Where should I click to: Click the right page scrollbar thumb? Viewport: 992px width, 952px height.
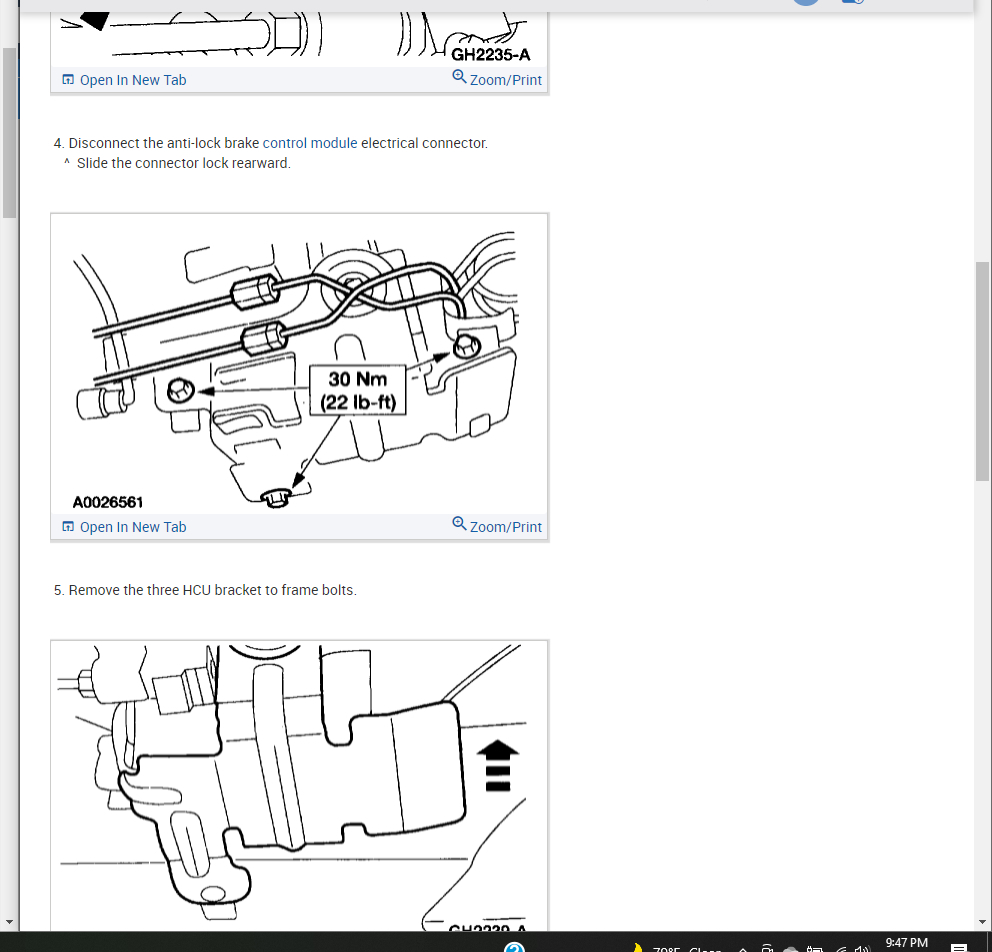pos(982,371)
